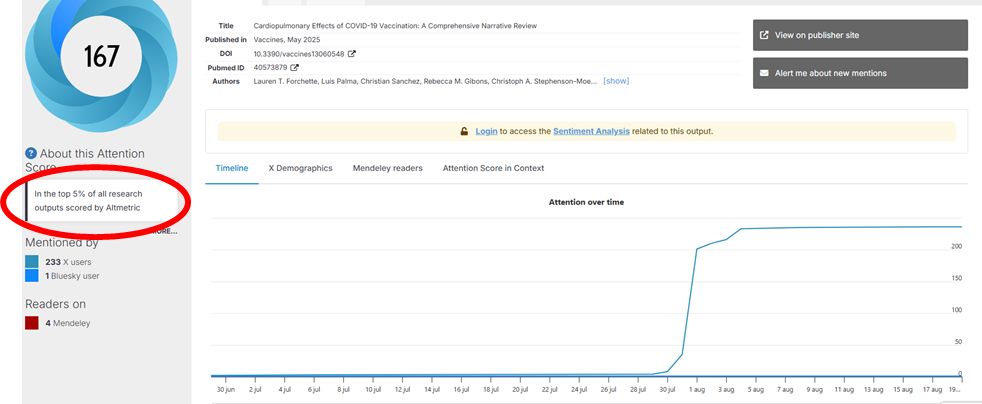The image size is (982, 404).
Task: Click the DOI number 10.3390/vaccines13060548
Action: (x=298, y=54)
